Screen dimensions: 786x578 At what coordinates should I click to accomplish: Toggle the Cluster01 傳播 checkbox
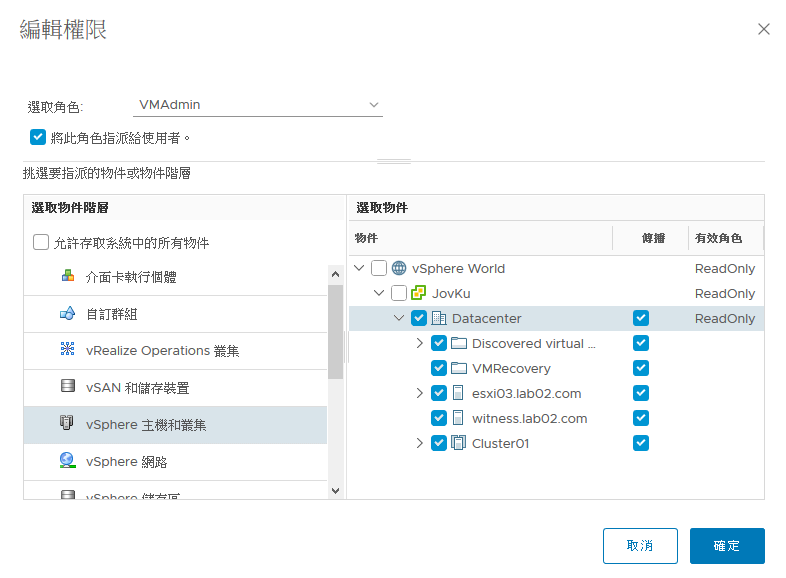(641, 443)
